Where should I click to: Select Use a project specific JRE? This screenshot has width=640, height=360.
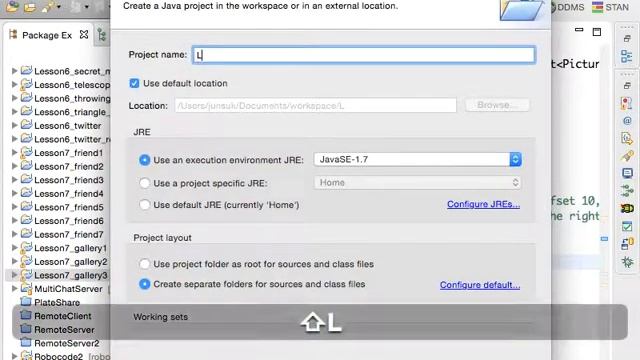[144, 183]
